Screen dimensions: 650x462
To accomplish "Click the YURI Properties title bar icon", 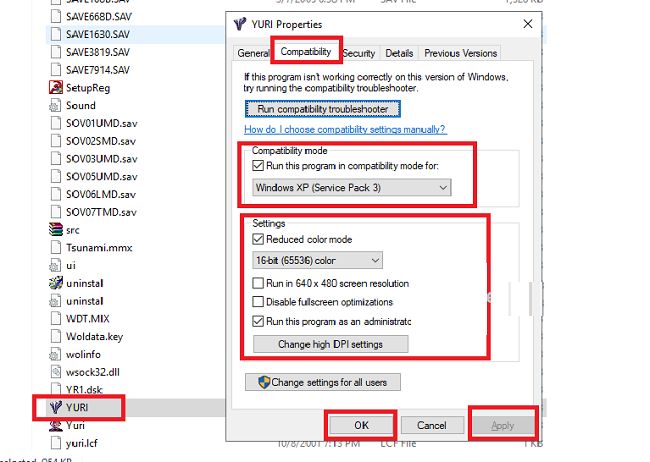I will [237, 23].
